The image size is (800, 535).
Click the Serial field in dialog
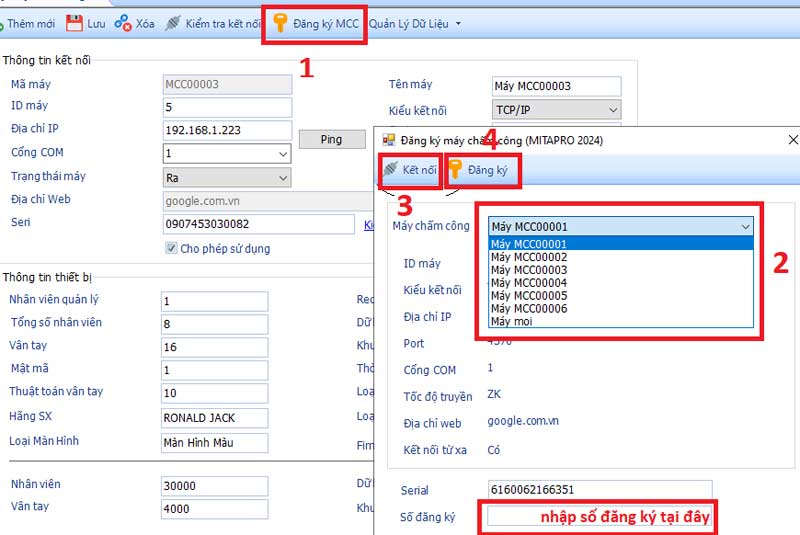pyautogui.click(x=599, y=489)
